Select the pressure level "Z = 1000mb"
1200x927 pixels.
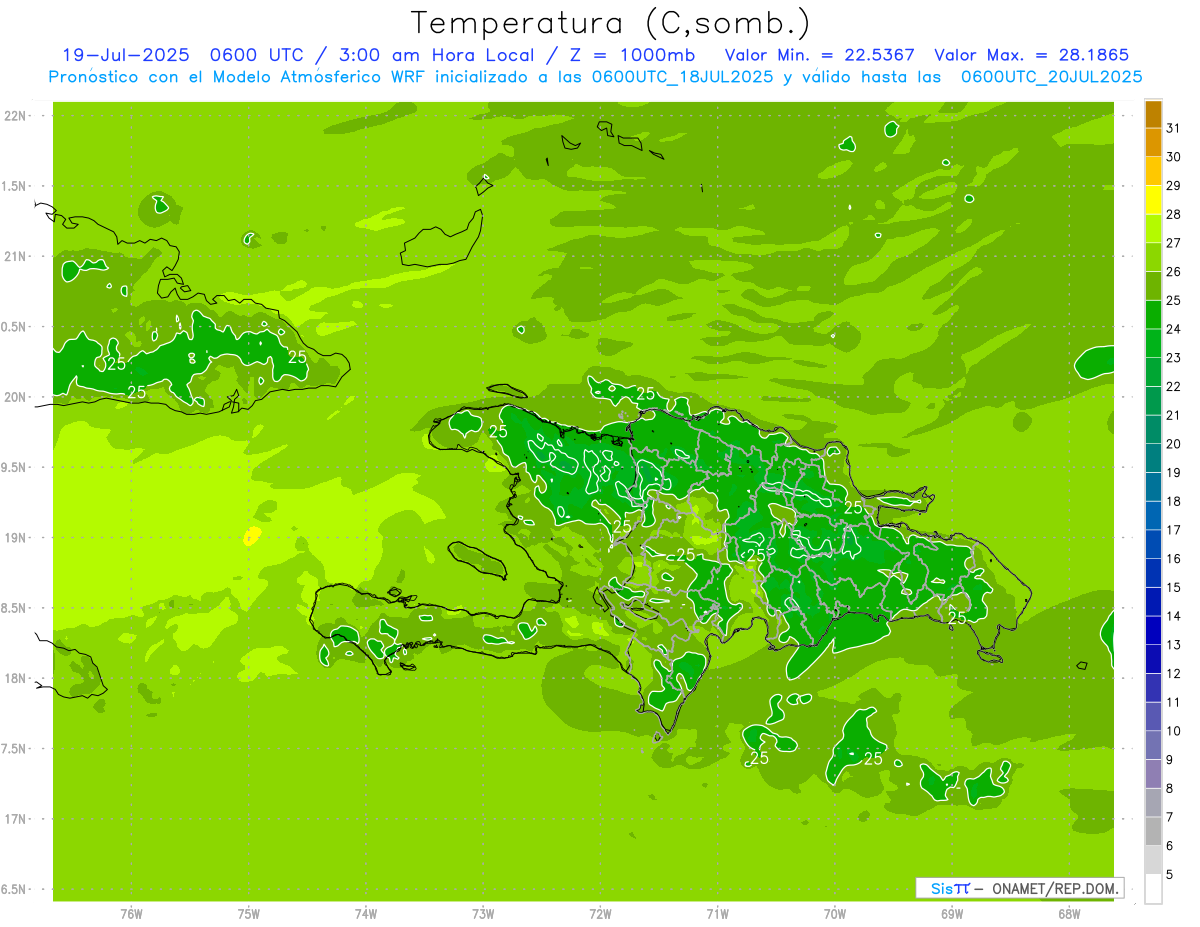click(631, 55)
